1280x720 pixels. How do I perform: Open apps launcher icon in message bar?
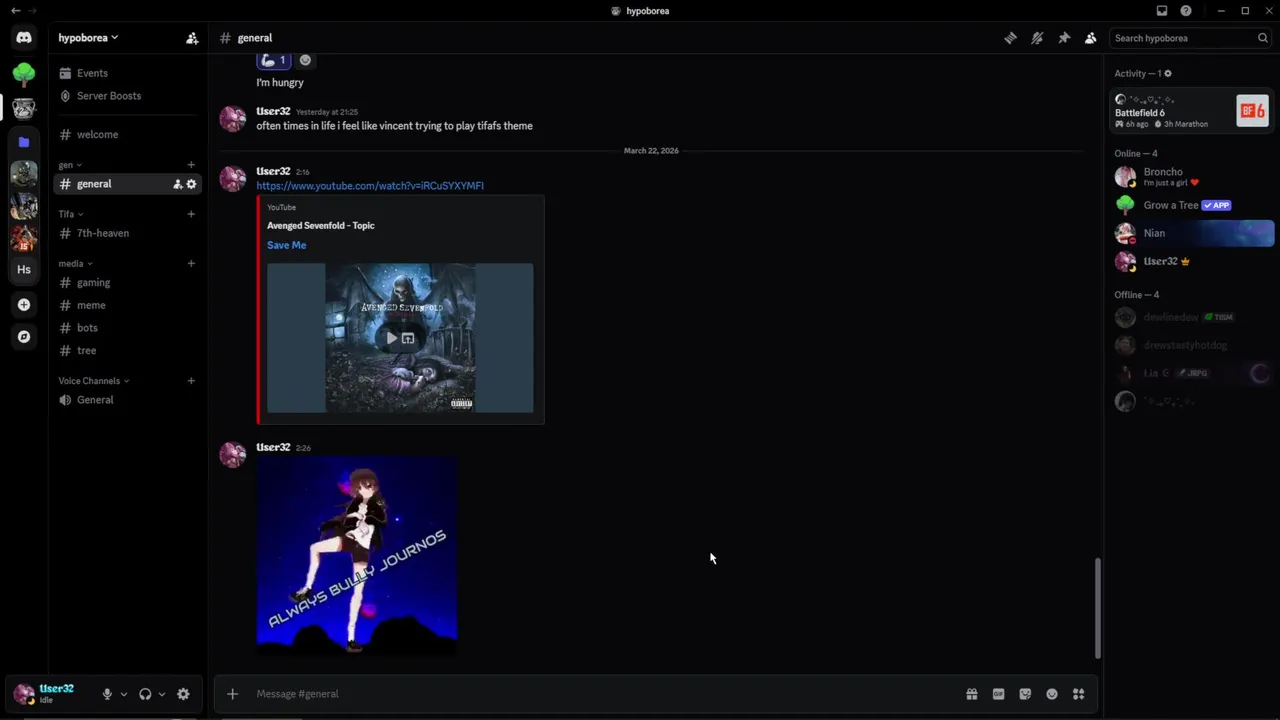pyautogui.click(x=1079, y=694)
